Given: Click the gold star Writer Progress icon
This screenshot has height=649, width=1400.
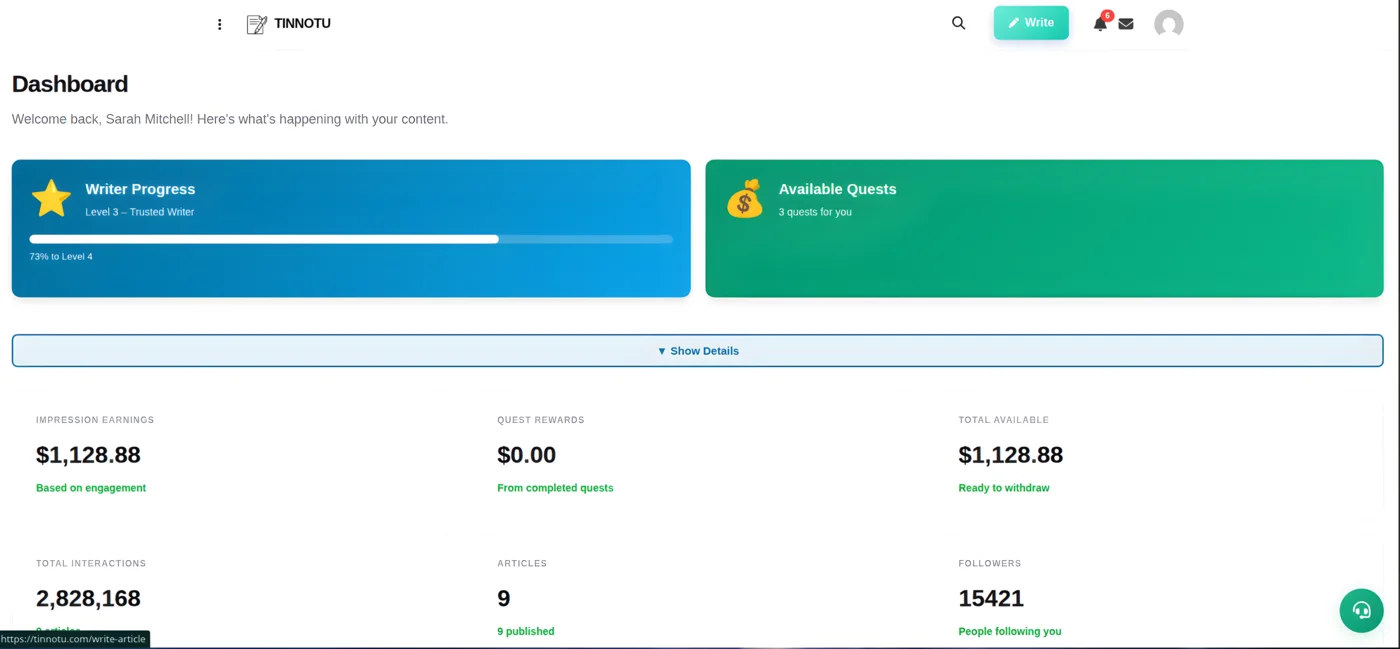Looking at the screenshot, I should click(x=51, y=198).
